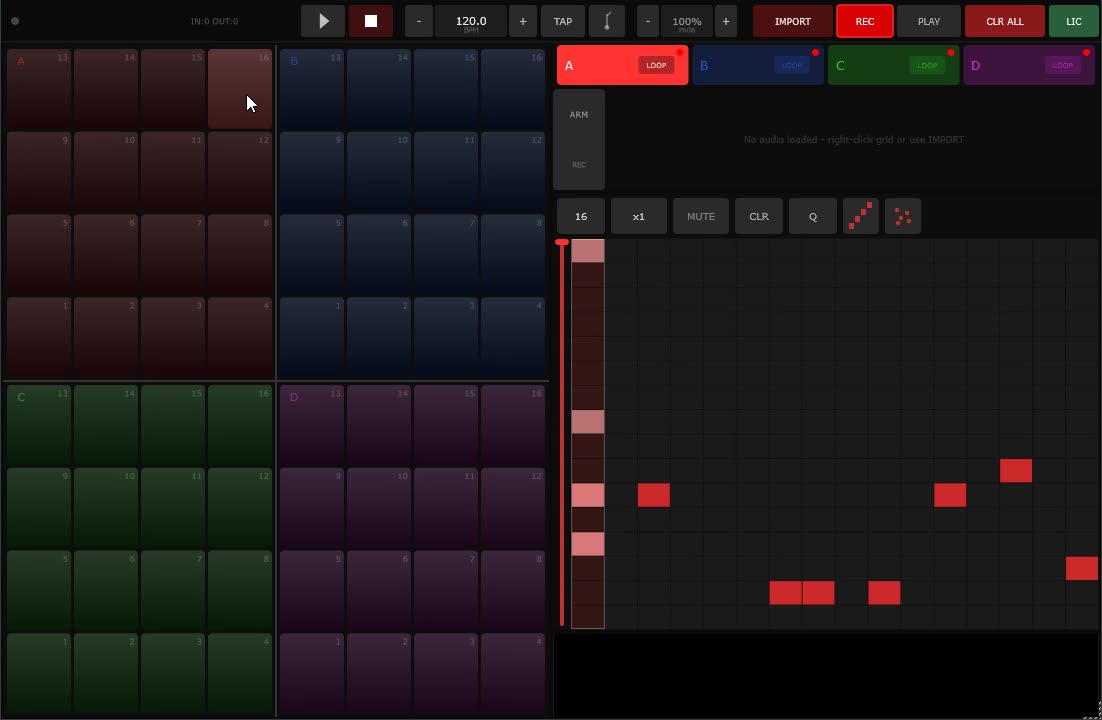
Task: Change the x1 speed multiplier
Action: pos(638,217)
